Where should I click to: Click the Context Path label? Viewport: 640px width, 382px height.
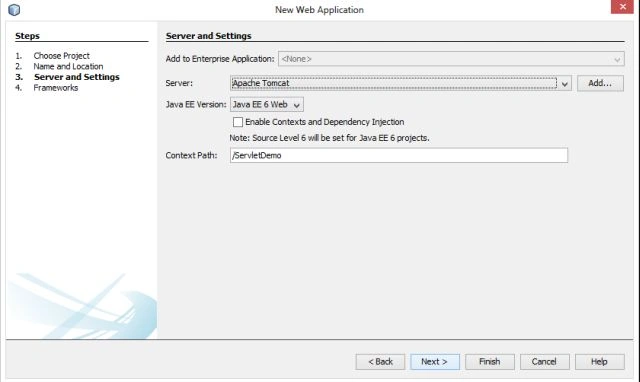(x=191, y=155)
